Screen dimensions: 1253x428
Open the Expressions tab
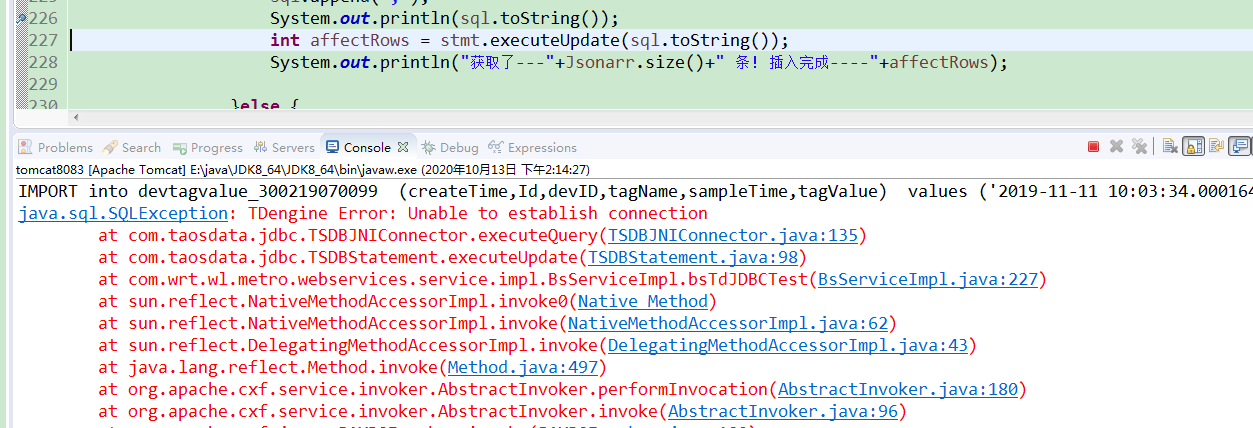(x=533, y=147)
